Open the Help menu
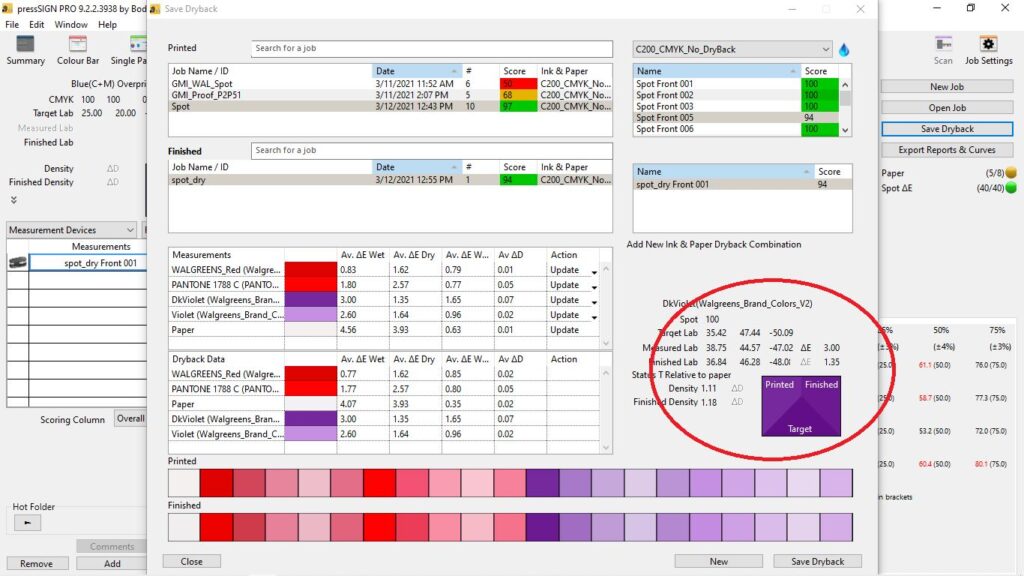1024x576 pixels. (107, 24)
